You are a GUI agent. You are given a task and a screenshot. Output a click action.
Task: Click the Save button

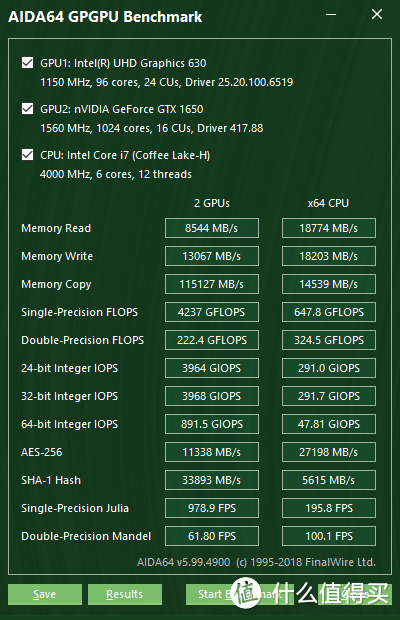(45, 594)
